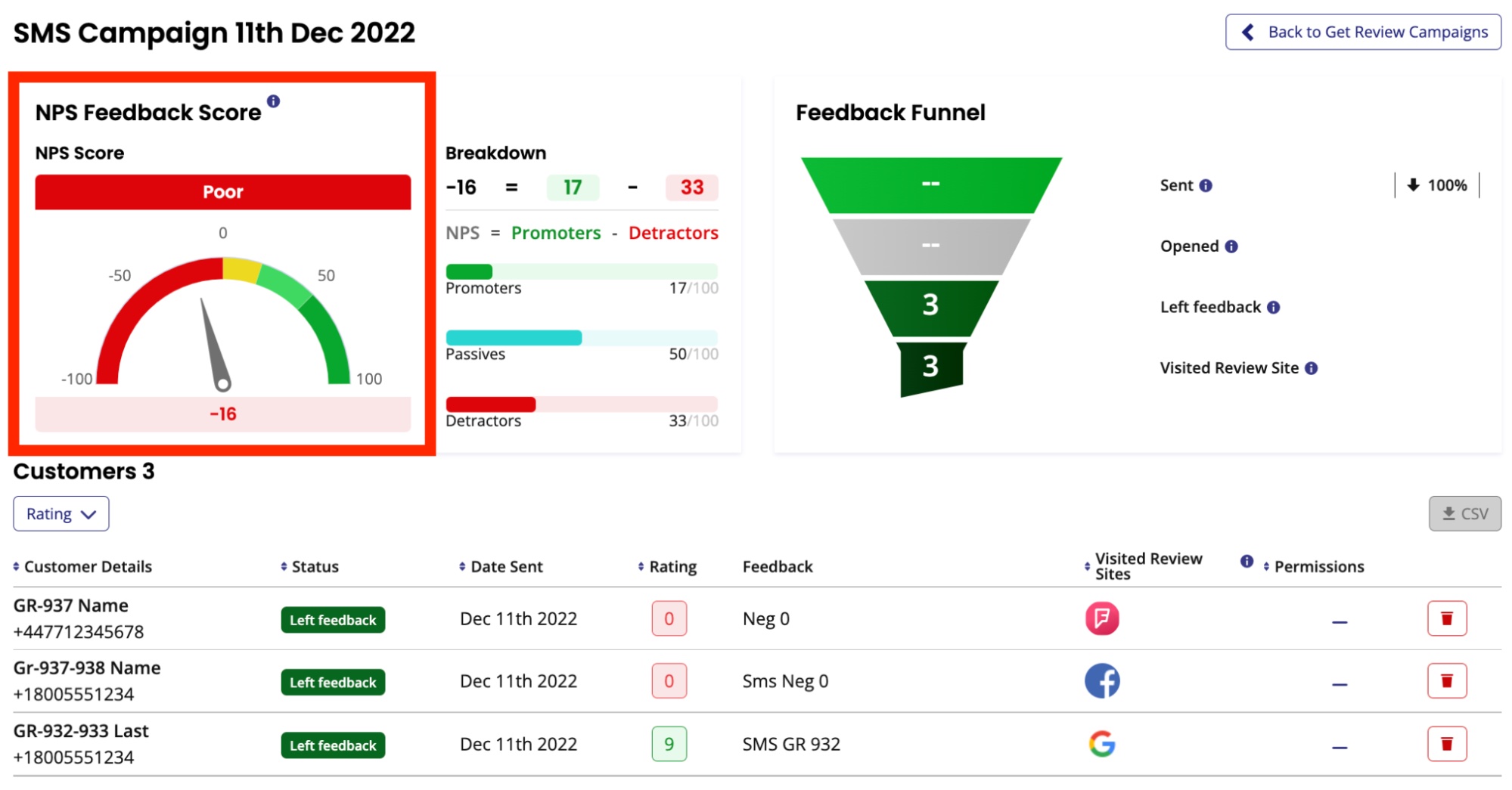This screenshot has height=790, width=1512.
Task: Click info icon next to Visited Review Site
Action: (x=1312, y=368)
